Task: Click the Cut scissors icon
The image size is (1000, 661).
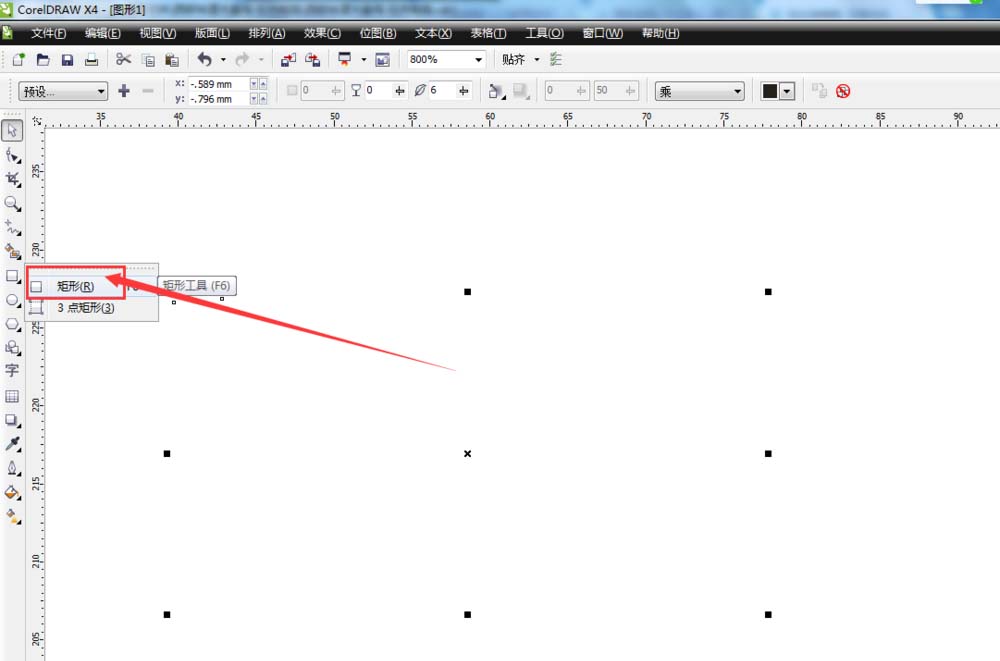Action: pos(124,60)
